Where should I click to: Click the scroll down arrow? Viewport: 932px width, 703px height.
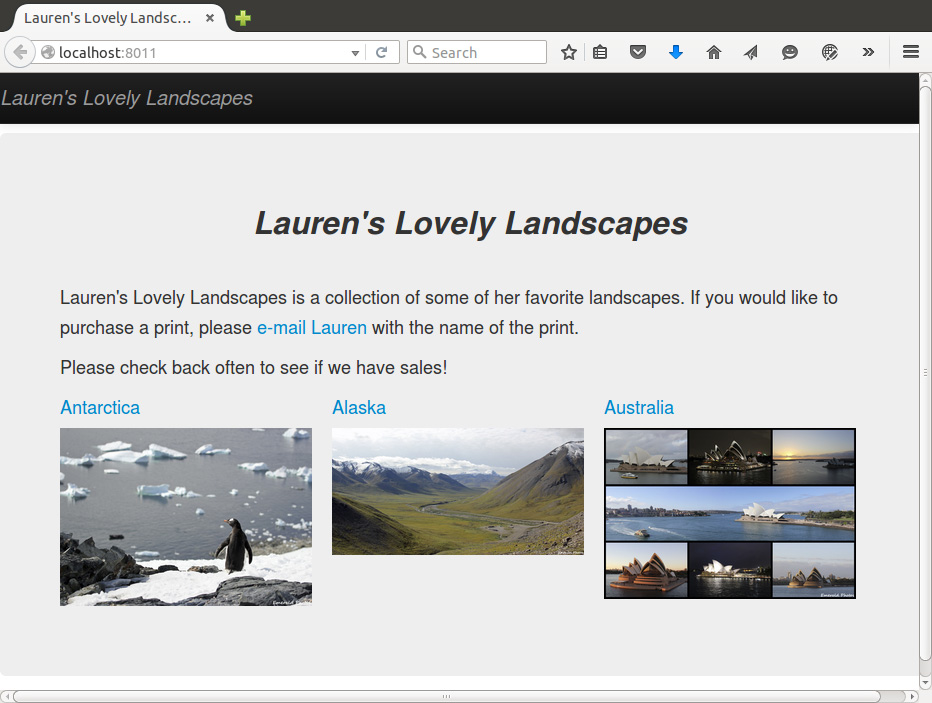(x=925, y=682)
